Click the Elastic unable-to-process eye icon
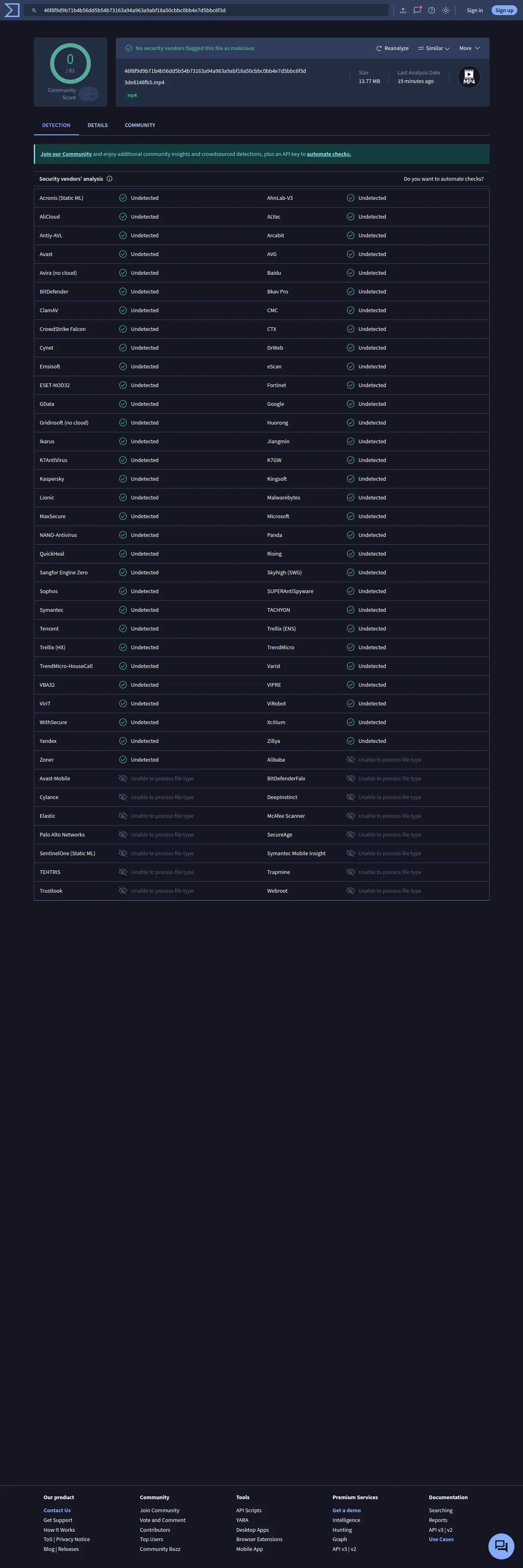The image size is (523, 1568). point(123,816)
